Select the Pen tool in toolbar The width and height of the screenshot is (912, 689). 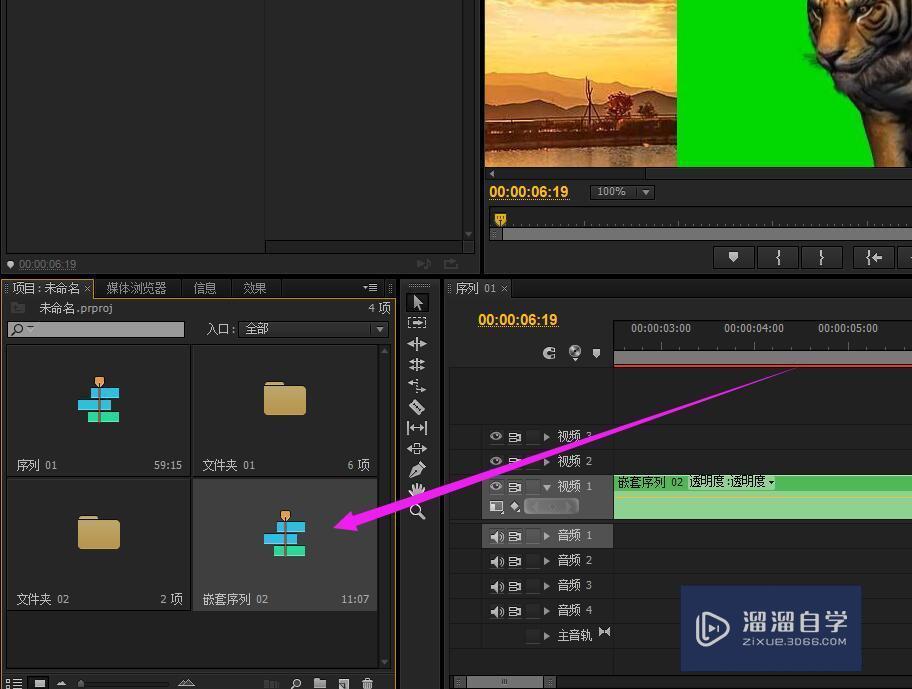tap(417, 469)
